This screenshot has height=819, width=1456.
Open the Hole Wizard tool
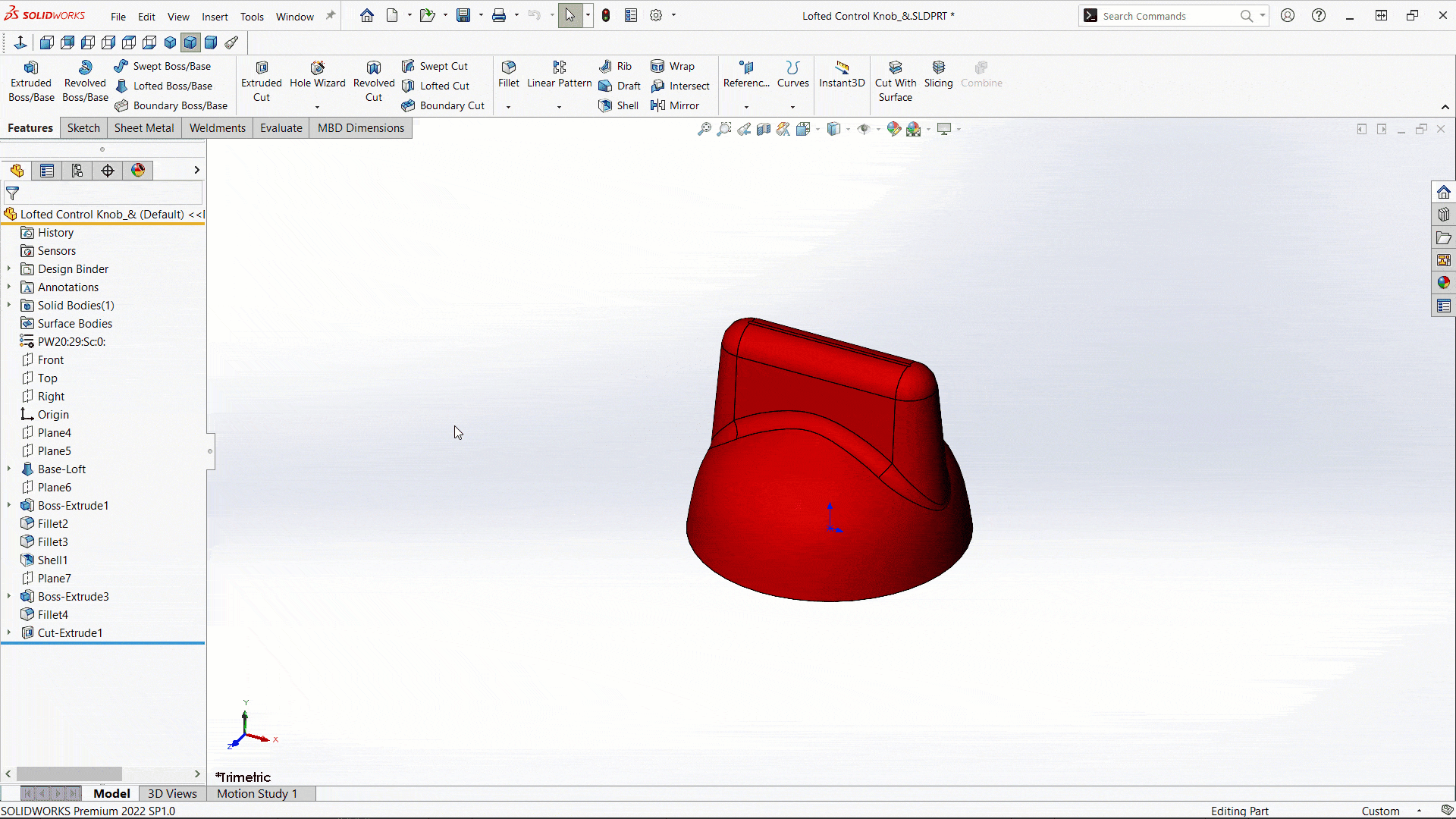tap(317, 74)
